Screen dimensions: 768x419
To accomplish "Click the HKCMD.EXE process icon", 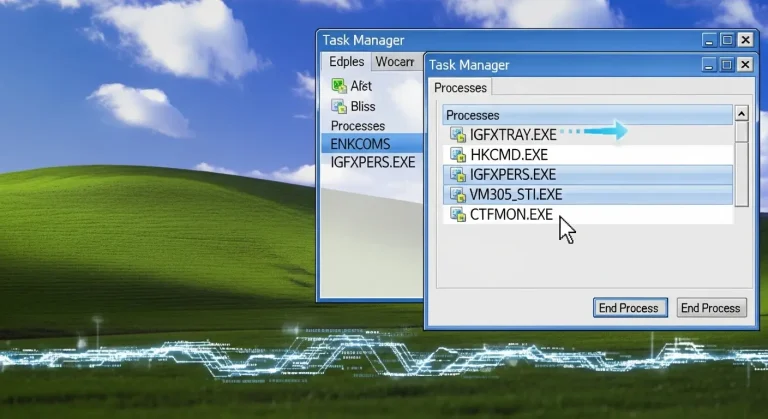I will 458,155.
